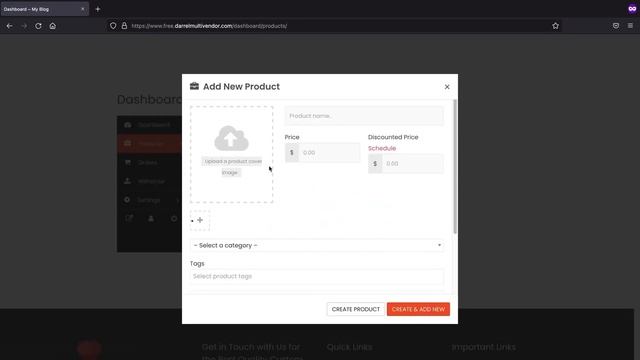Click the Important Links footer heading
This screenshot has width=640, height=360.
tap(484, 347)
